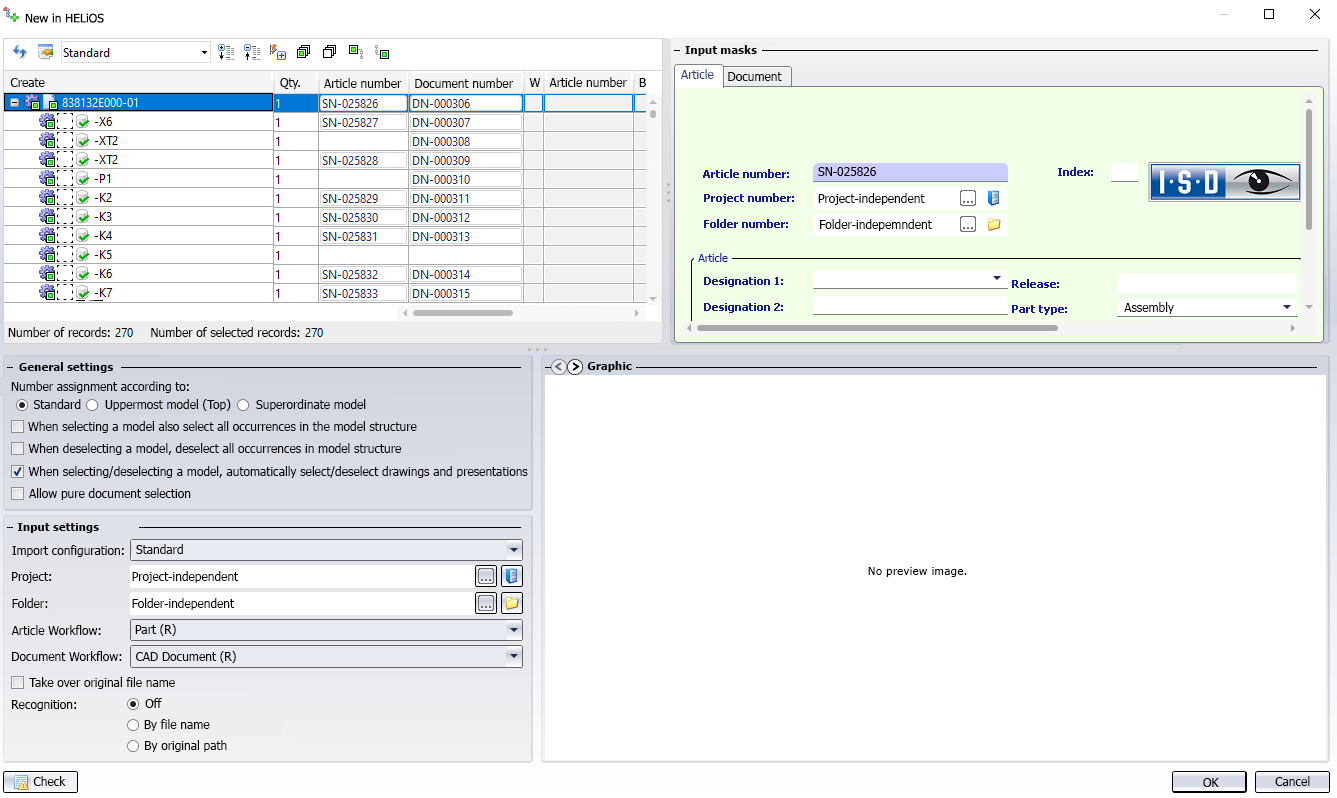This screenshot has width=1337, height=798.
Task: Click the Qty. column header
Action: 296,83
